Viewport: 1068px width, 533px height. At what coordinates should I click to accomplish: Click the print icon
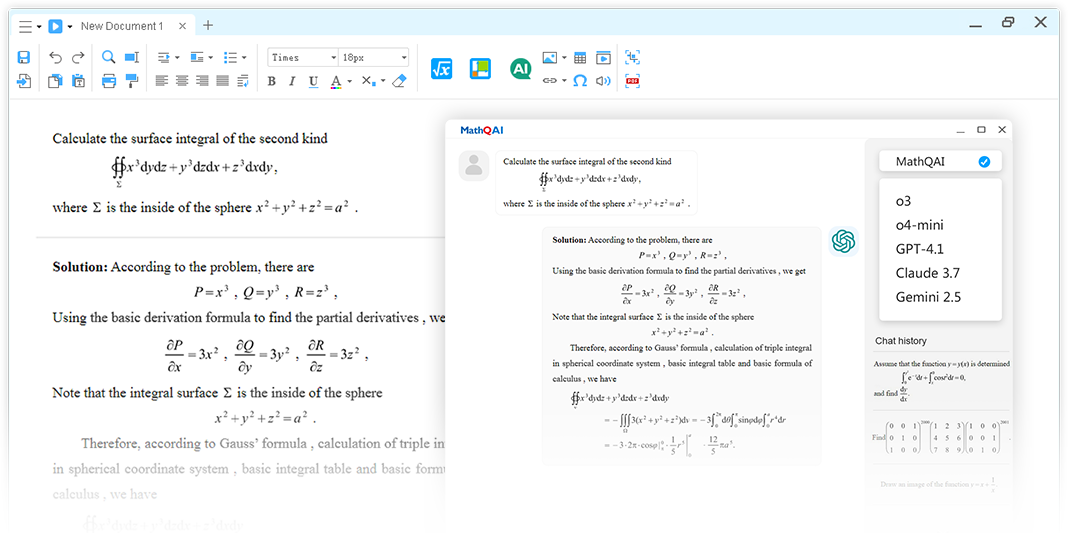point(108,81)
